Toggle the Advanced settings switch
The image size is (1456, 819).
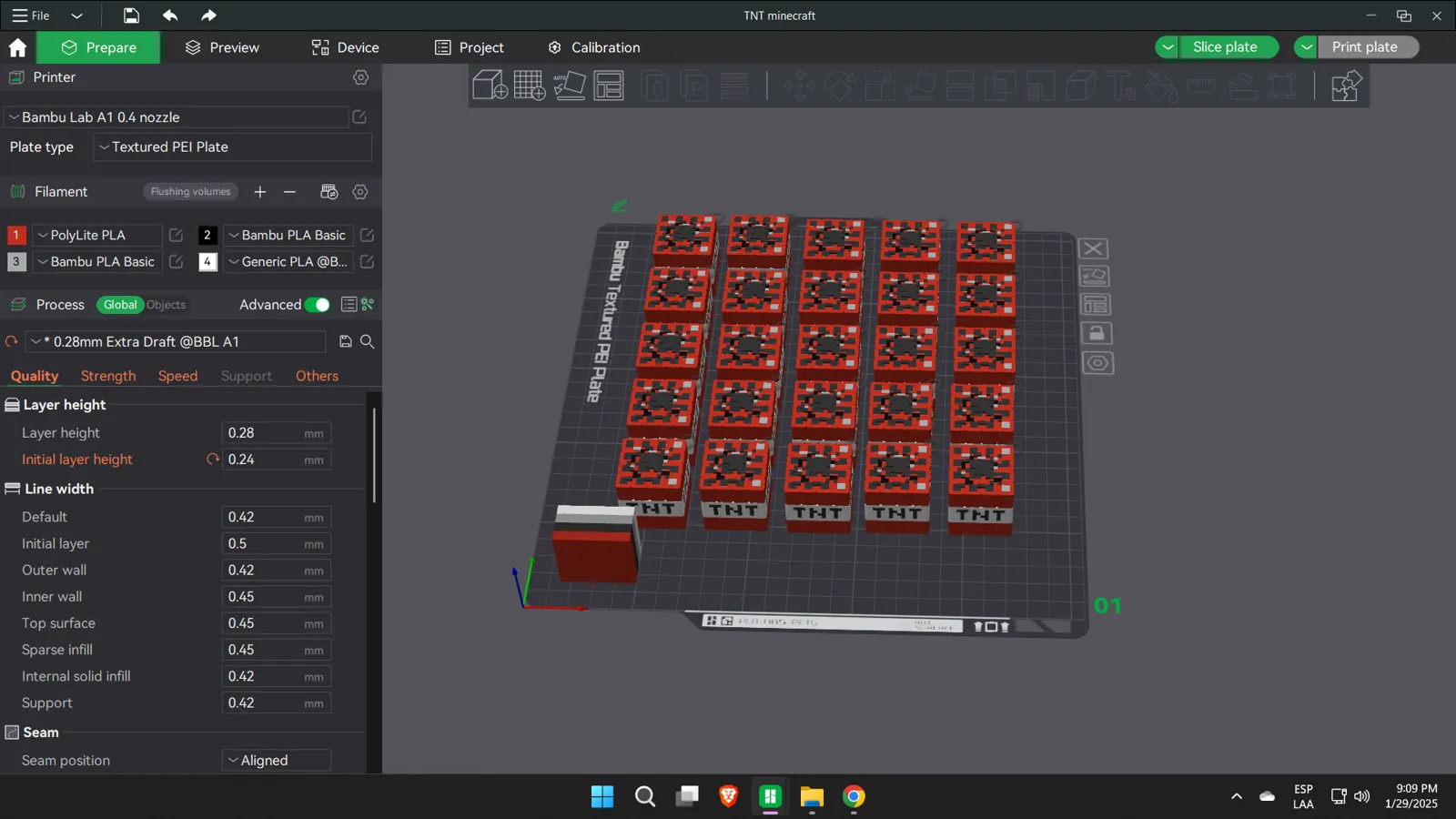pos(317,305)
